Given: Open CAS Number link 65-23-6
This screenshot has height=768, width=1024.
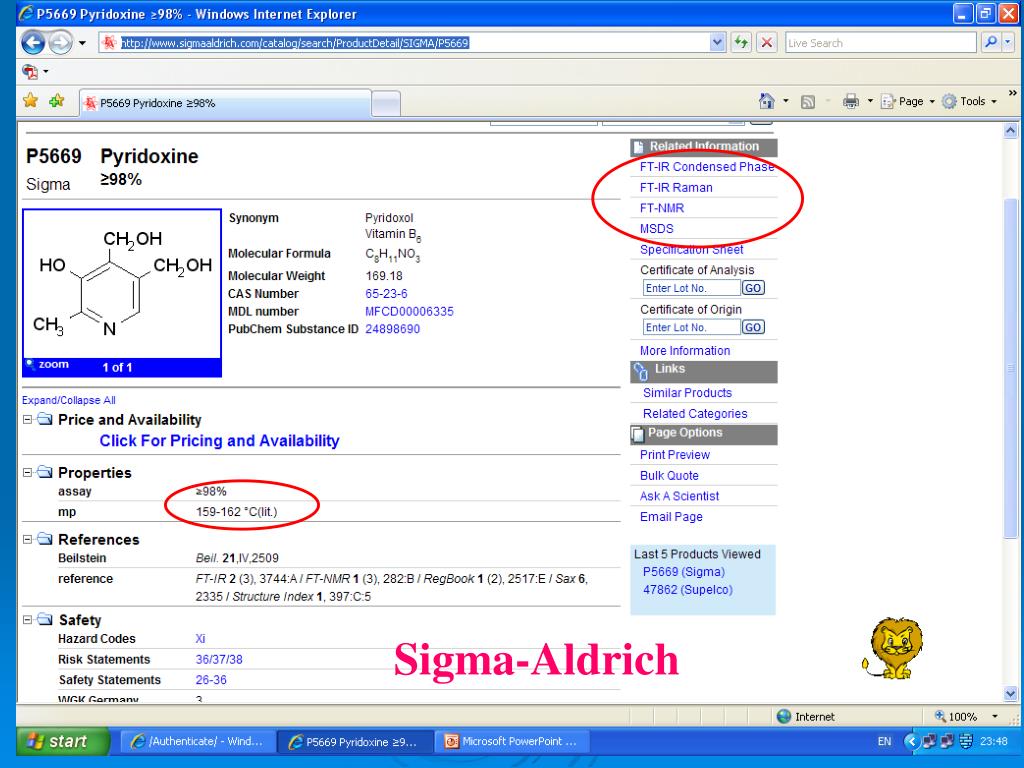Looking at the screenshot, I should click(x=386, y=294).
